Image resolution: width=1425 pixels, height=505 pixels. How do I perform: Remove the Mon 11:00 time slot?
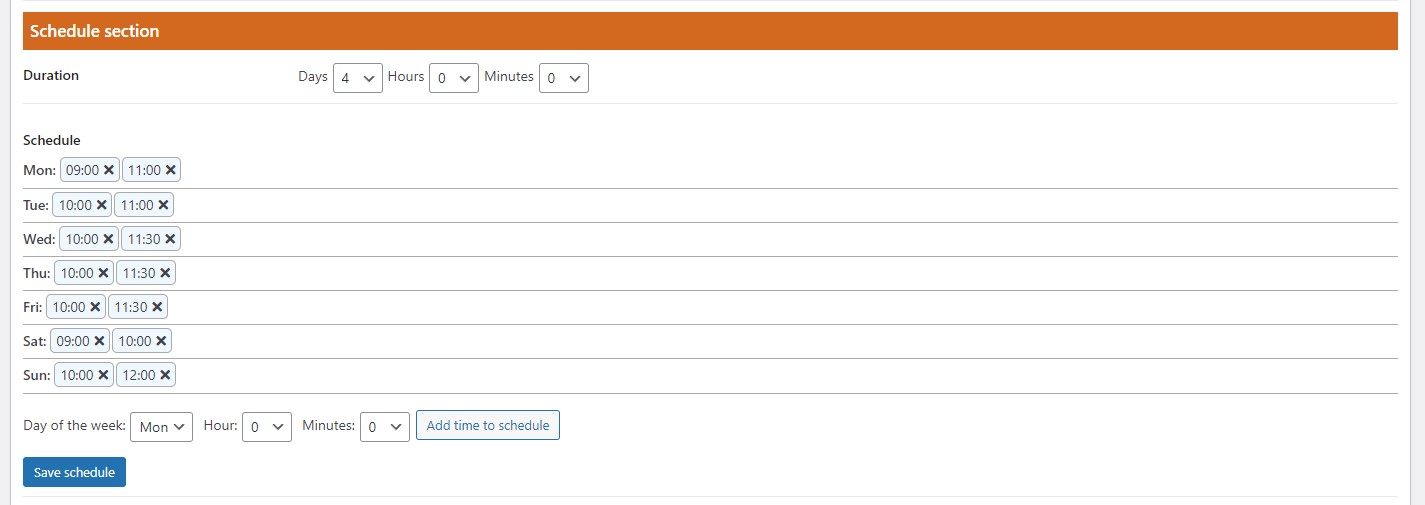click(x=171, y=171)
